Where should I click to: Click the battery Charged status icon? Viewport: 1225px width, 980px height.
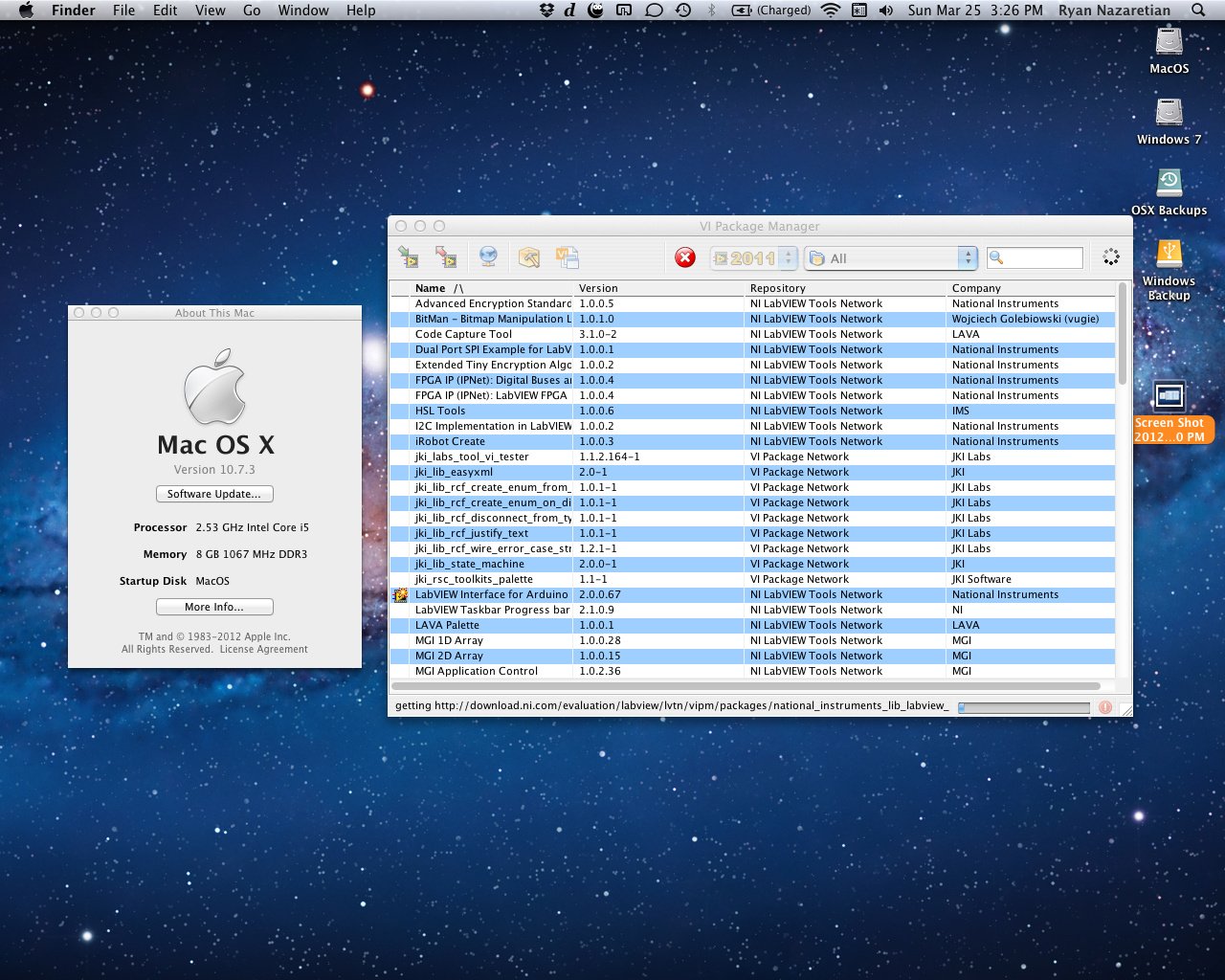click(770, 11)
